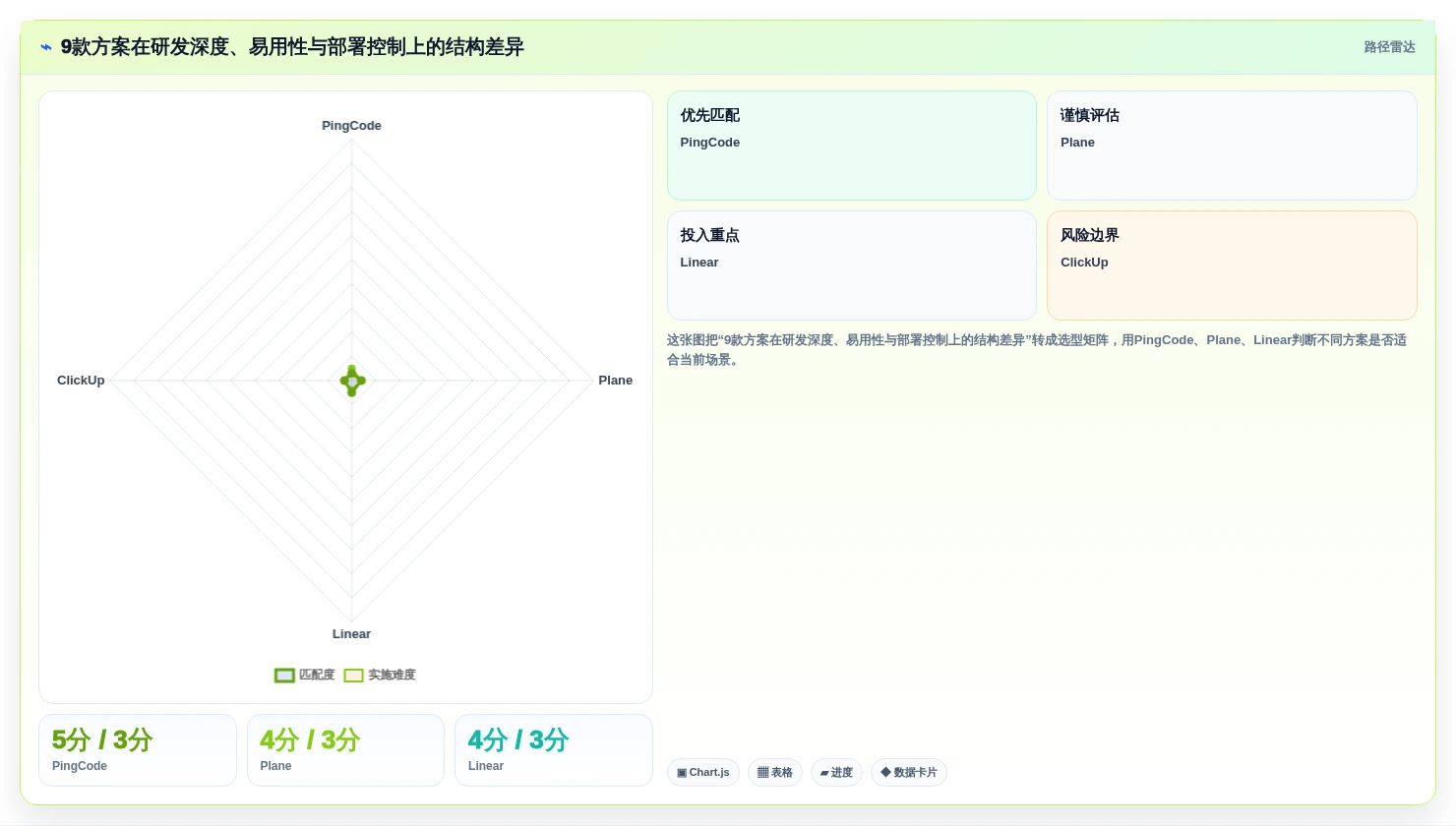Click the Plane radar axis label
Screen dimensions: 1456x826
click(616, 381)
